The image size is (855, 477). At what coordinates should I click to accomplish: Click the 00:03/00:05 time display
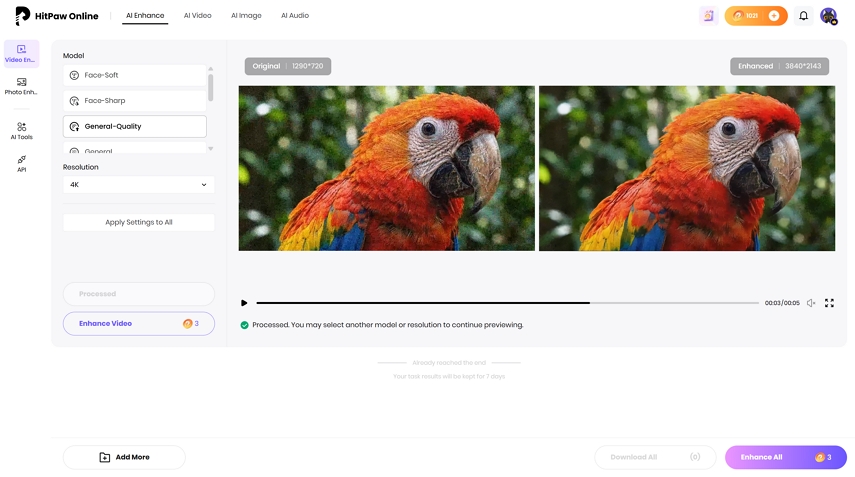(782, 303)
